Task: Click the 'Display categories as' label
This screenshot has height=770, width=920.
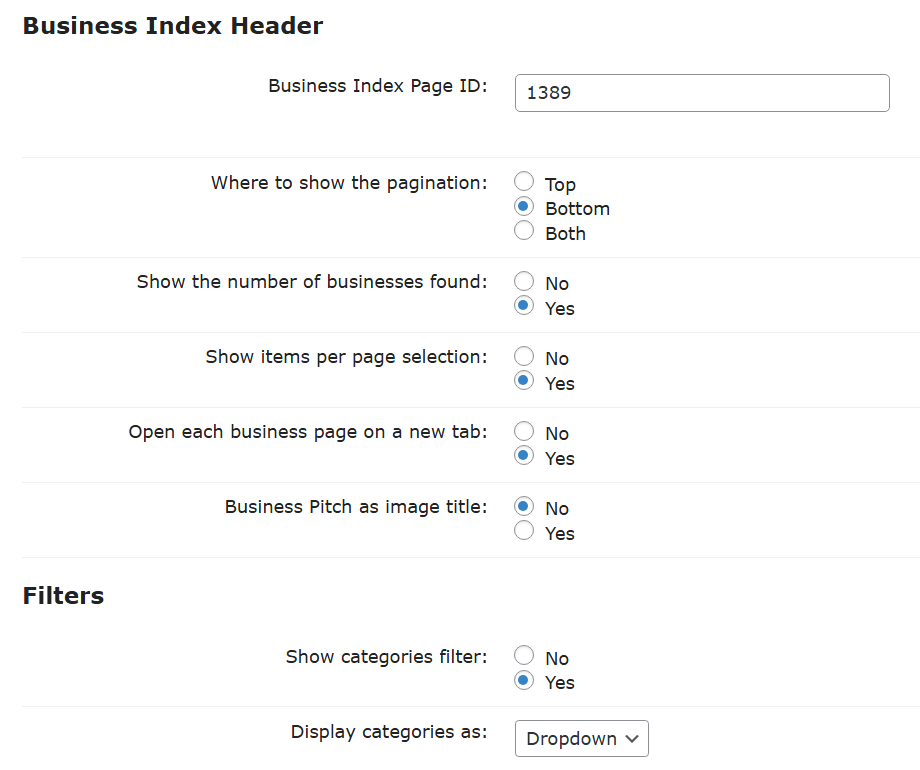Action: pyautogui.click(x=389, y=732)
